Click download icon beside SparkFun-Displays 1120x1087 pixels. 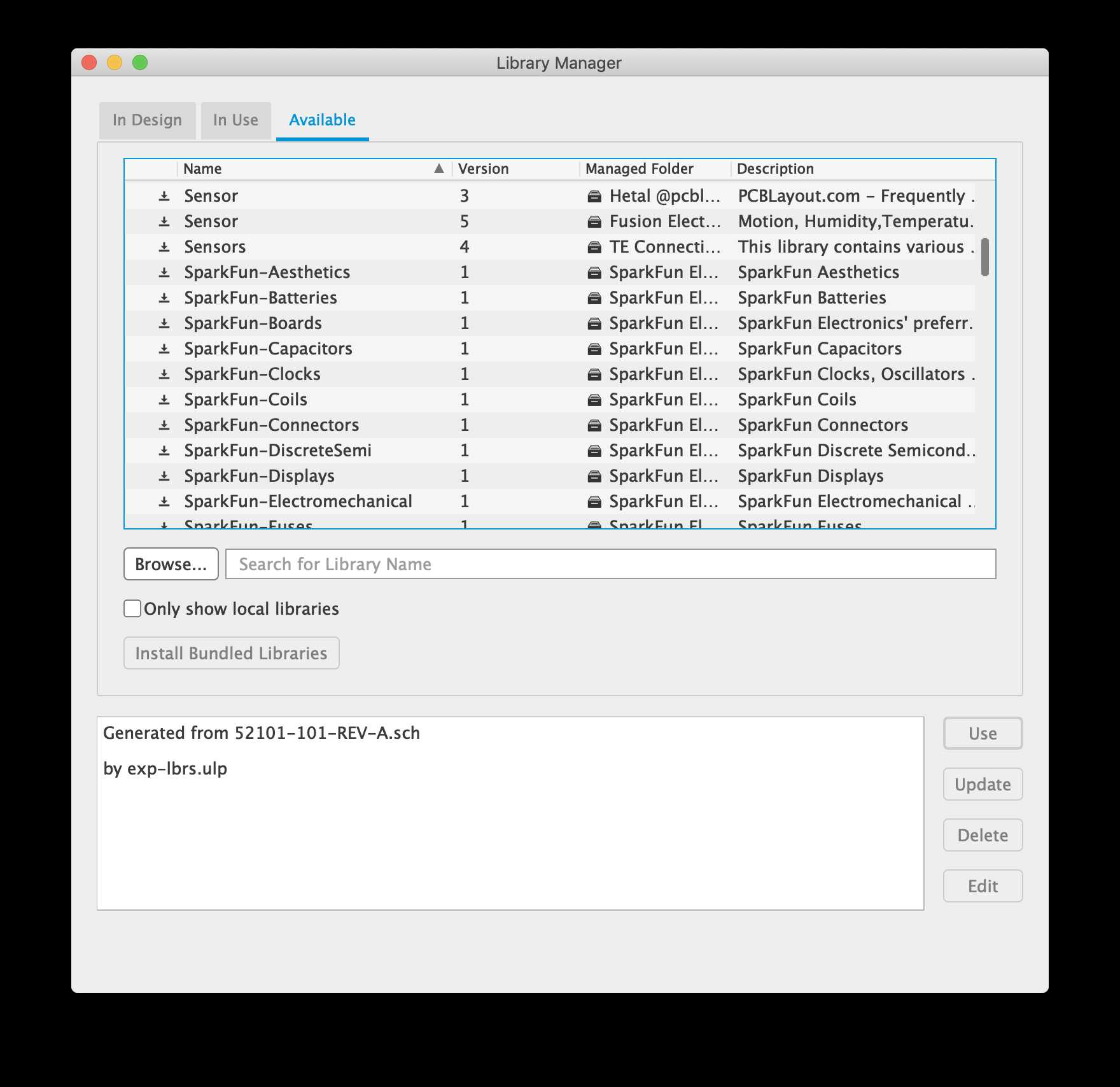[164, 476]
